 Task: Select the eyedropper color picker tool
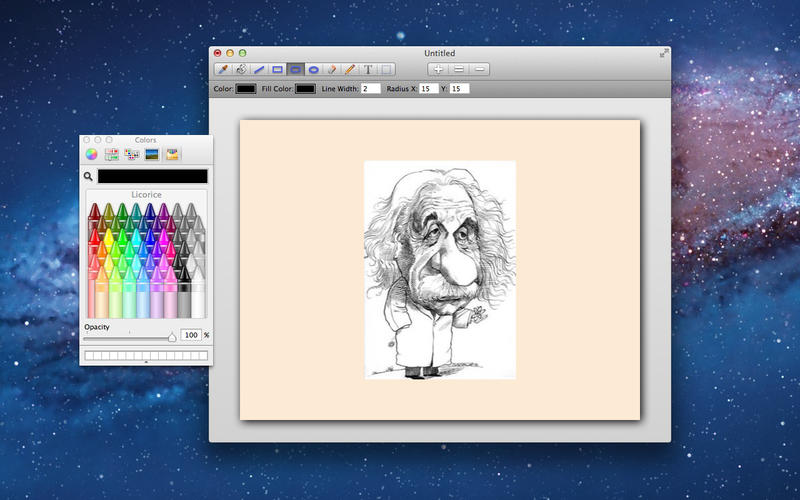pyautogui.click(x=223, y=69)
